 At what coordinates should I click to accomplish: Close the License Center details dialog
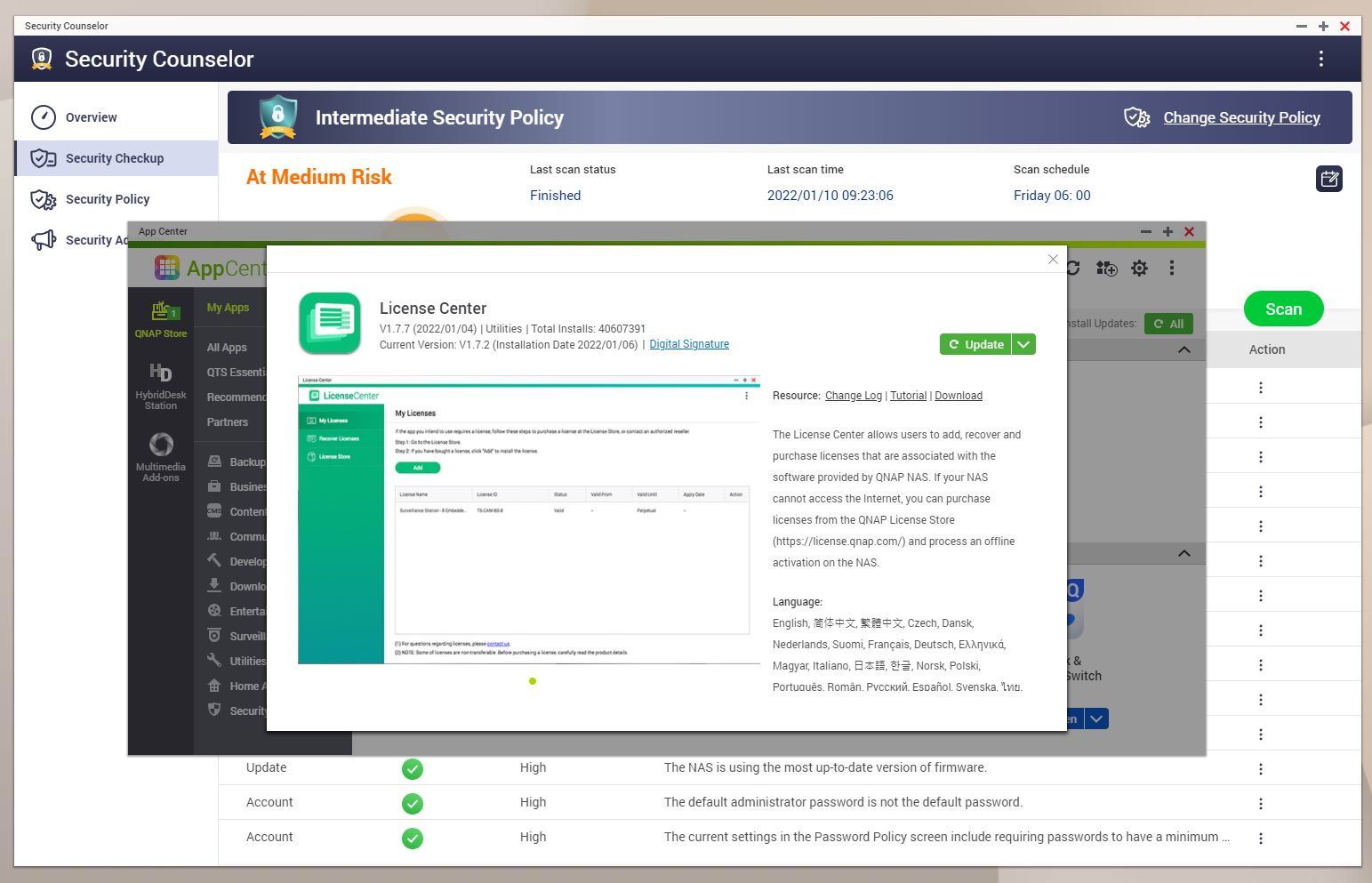[x=1053, y=259]
